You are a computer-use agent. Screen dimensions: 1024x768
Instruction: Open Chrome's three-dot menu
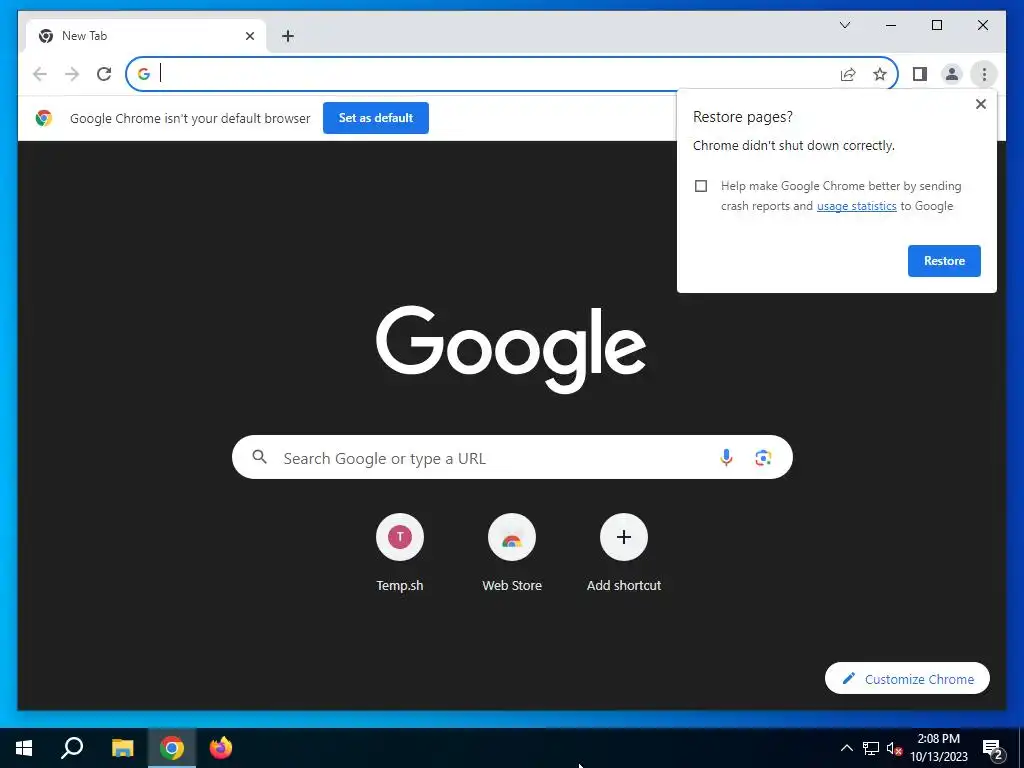pyautogui.click(x=984, y=74)
